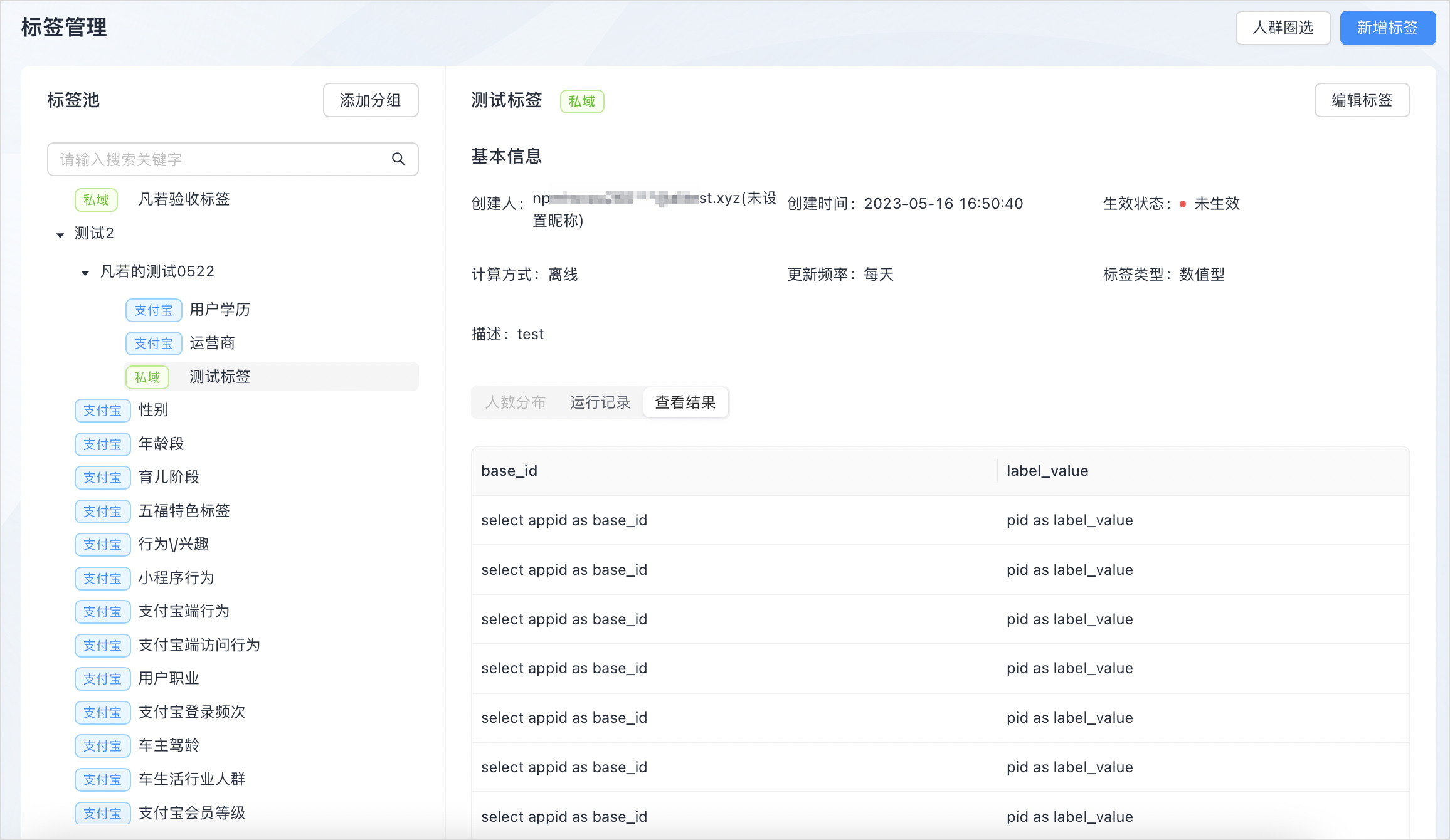Click the 支付宝 badge next to 用户学历

coord(154,310)
